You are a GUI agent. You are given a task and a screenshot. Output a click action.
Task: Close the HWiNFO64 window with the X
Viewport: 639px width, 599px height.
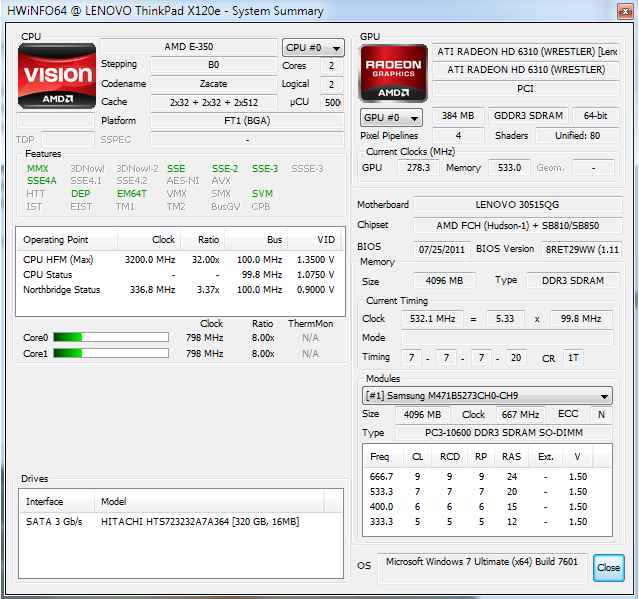625,12
